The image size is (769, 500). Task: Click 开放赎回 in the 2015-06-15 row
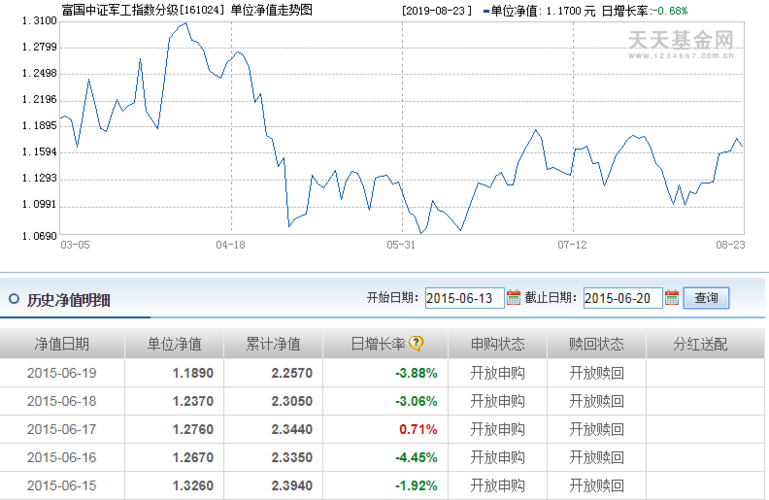tap(596, 485)
